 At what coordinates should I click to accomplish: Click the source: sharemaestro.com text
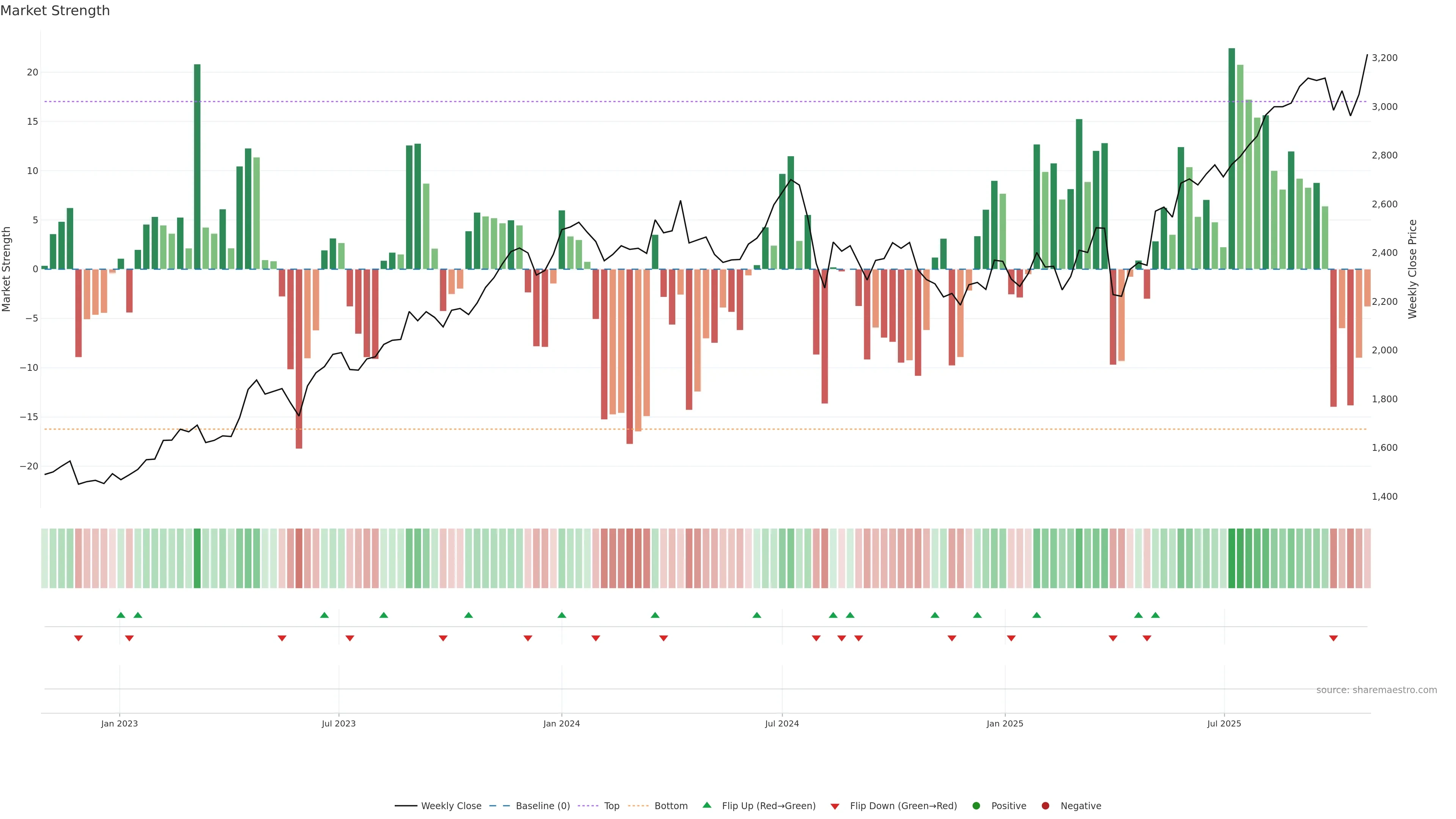[x=1376, y=690]
